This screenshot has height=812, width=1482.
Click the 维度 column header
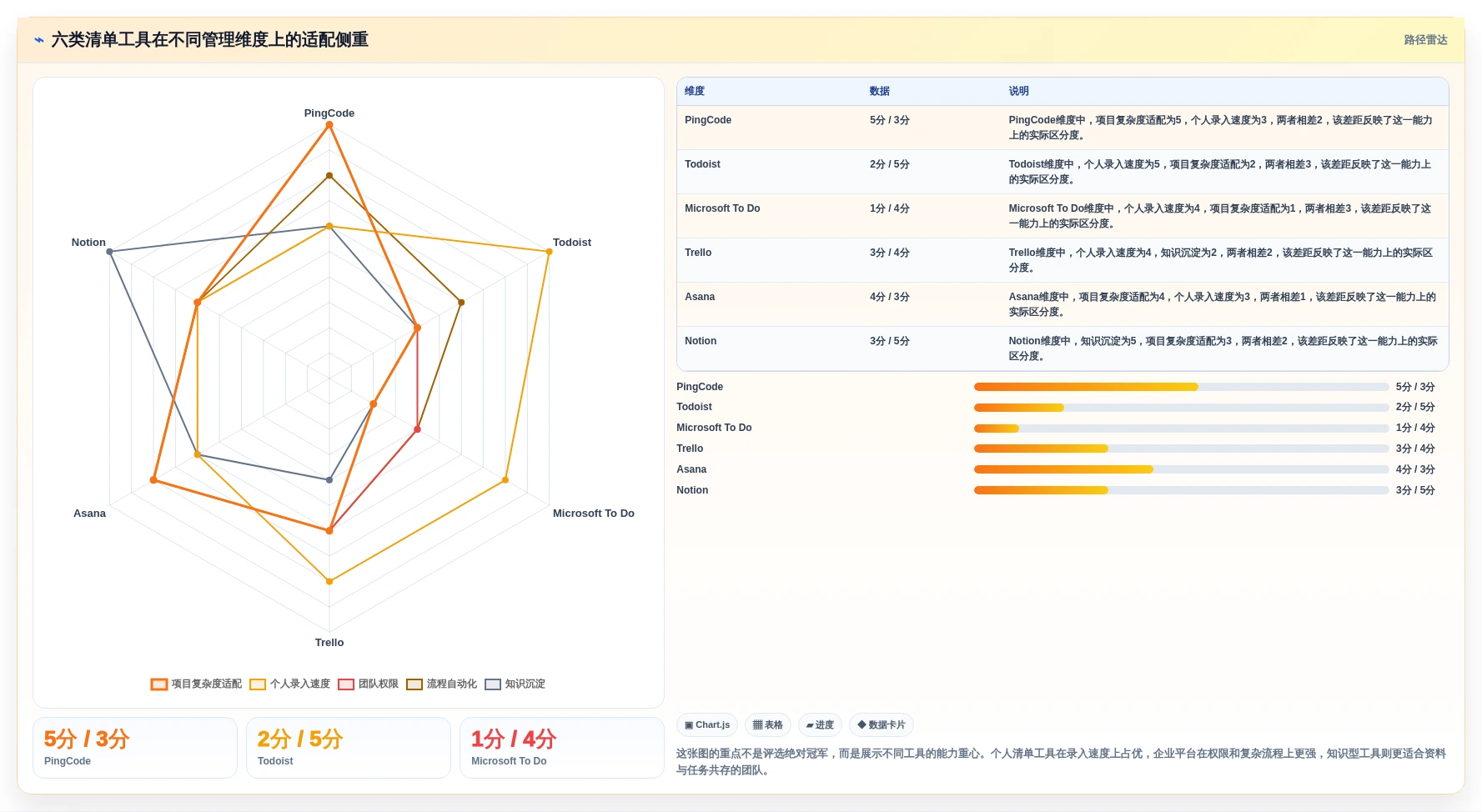coord(695,91)
